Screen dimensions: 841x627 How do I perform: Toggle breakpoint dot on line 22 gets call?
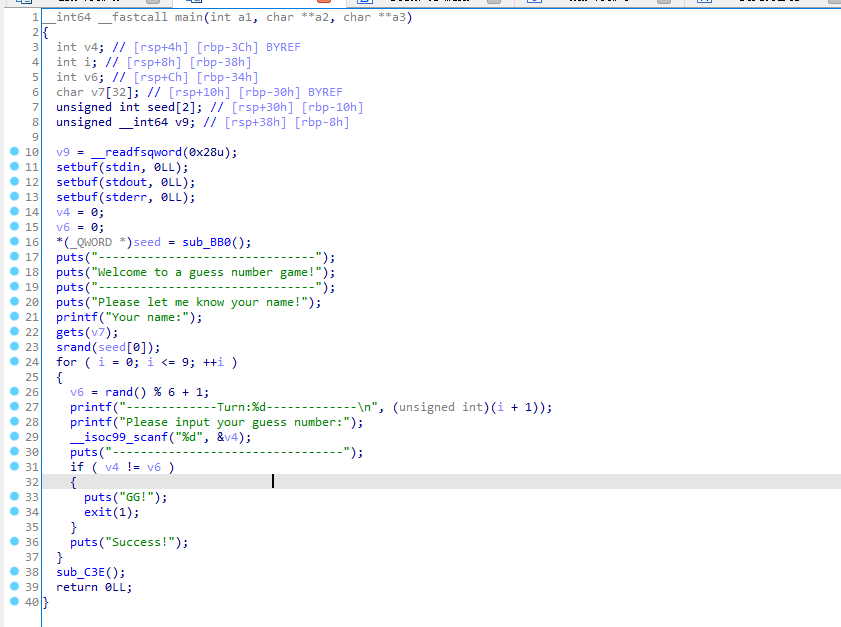pos(14,332)
